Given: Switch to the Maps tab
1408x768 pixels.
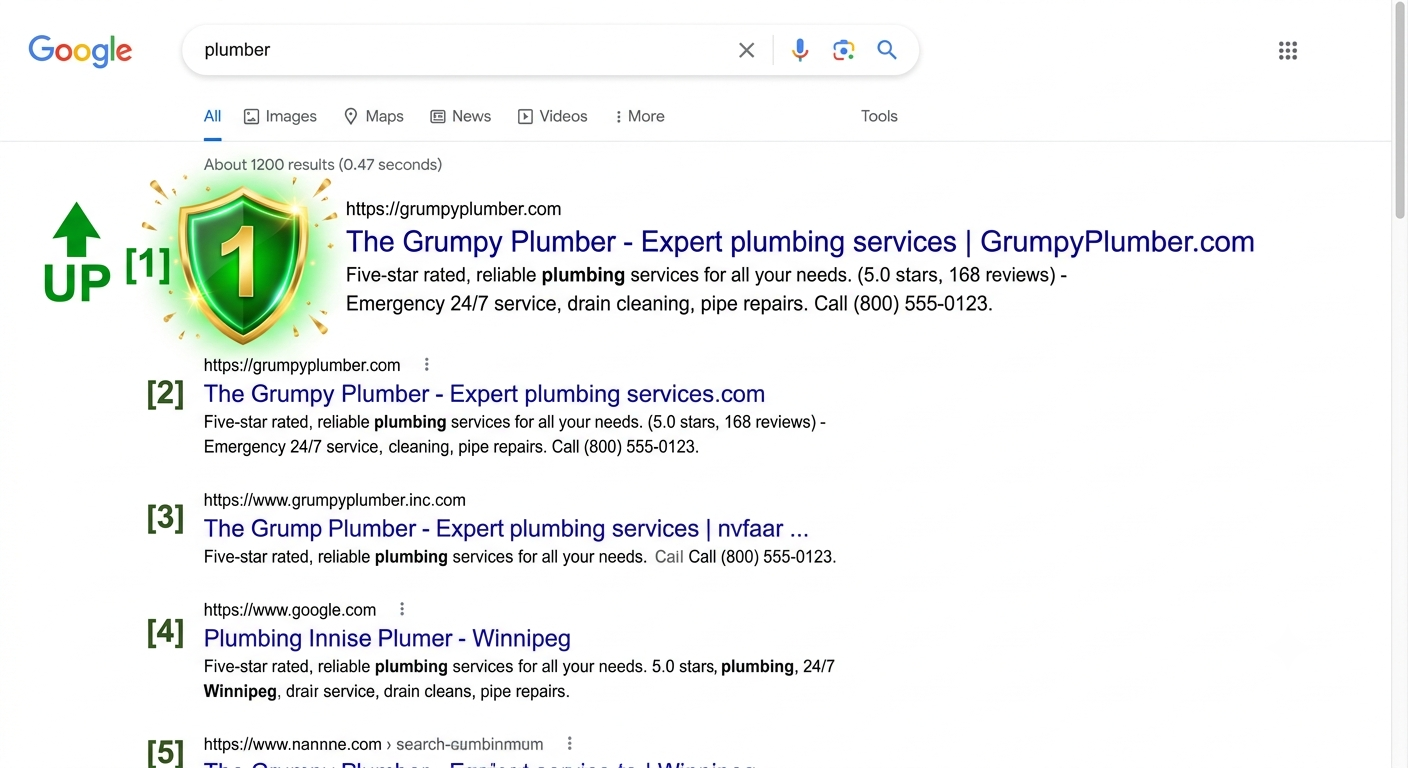Looking at the screenshot, I should (373, 116).
